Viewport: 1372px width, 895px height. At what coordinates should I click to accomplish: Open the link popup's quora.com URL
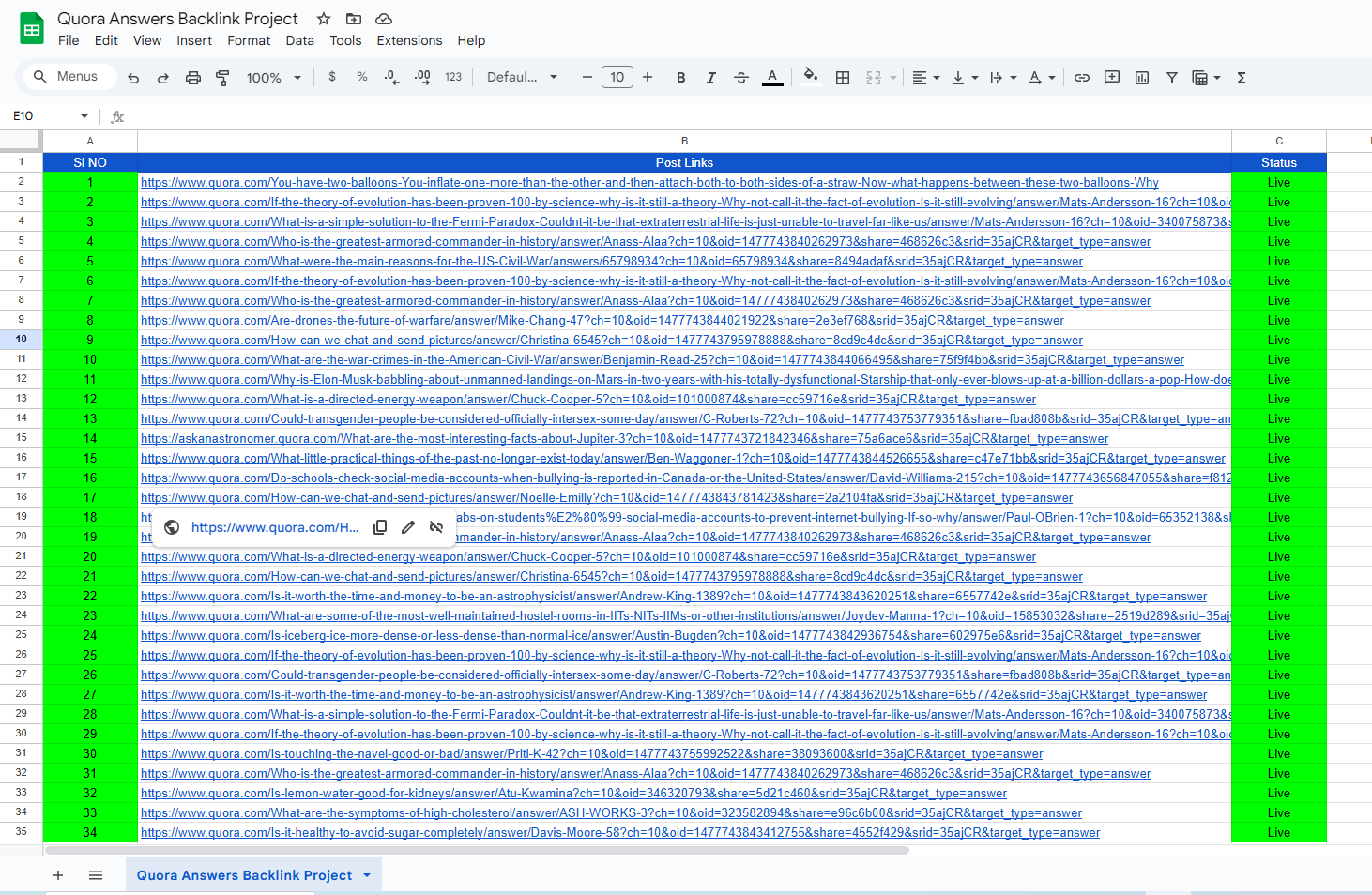point(275,527)
